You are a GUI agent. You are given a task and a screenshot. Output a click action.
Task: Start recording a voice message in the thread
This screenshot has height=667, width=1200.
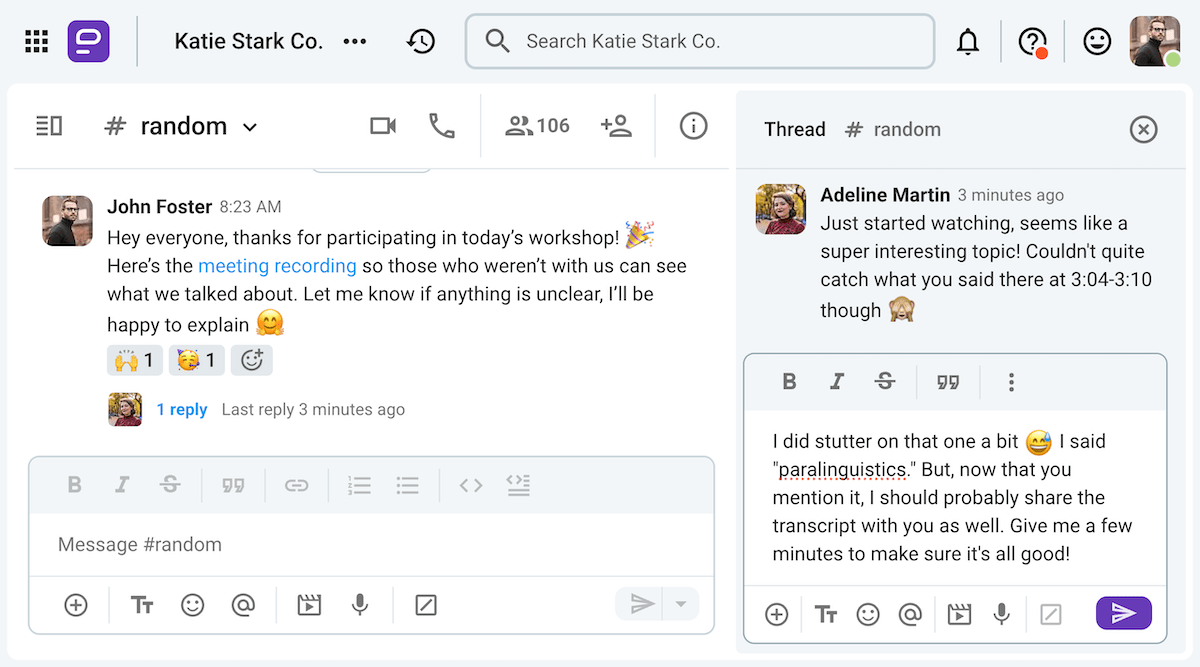point(1007,613)
